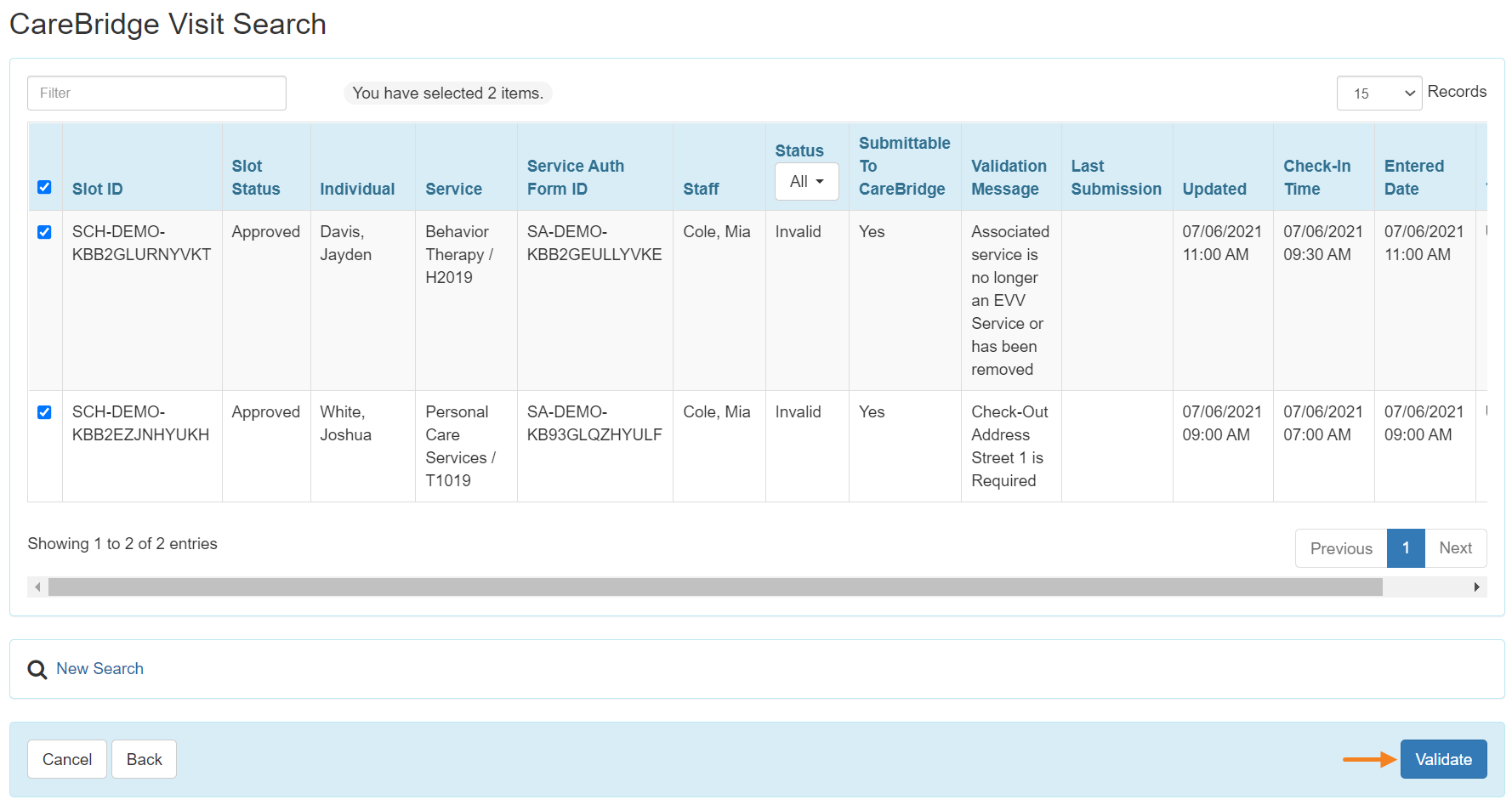Screen dimensions: 1512x805
Task: Click the left arrow of horizontal scrollbar
Action: (x=37, y=587)
